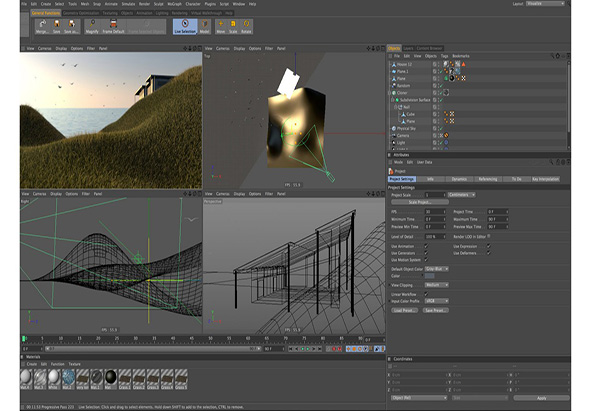Open the Input Color Profile dropdown
The height and width of the screenshot is (411, 590).
(436, 301)
